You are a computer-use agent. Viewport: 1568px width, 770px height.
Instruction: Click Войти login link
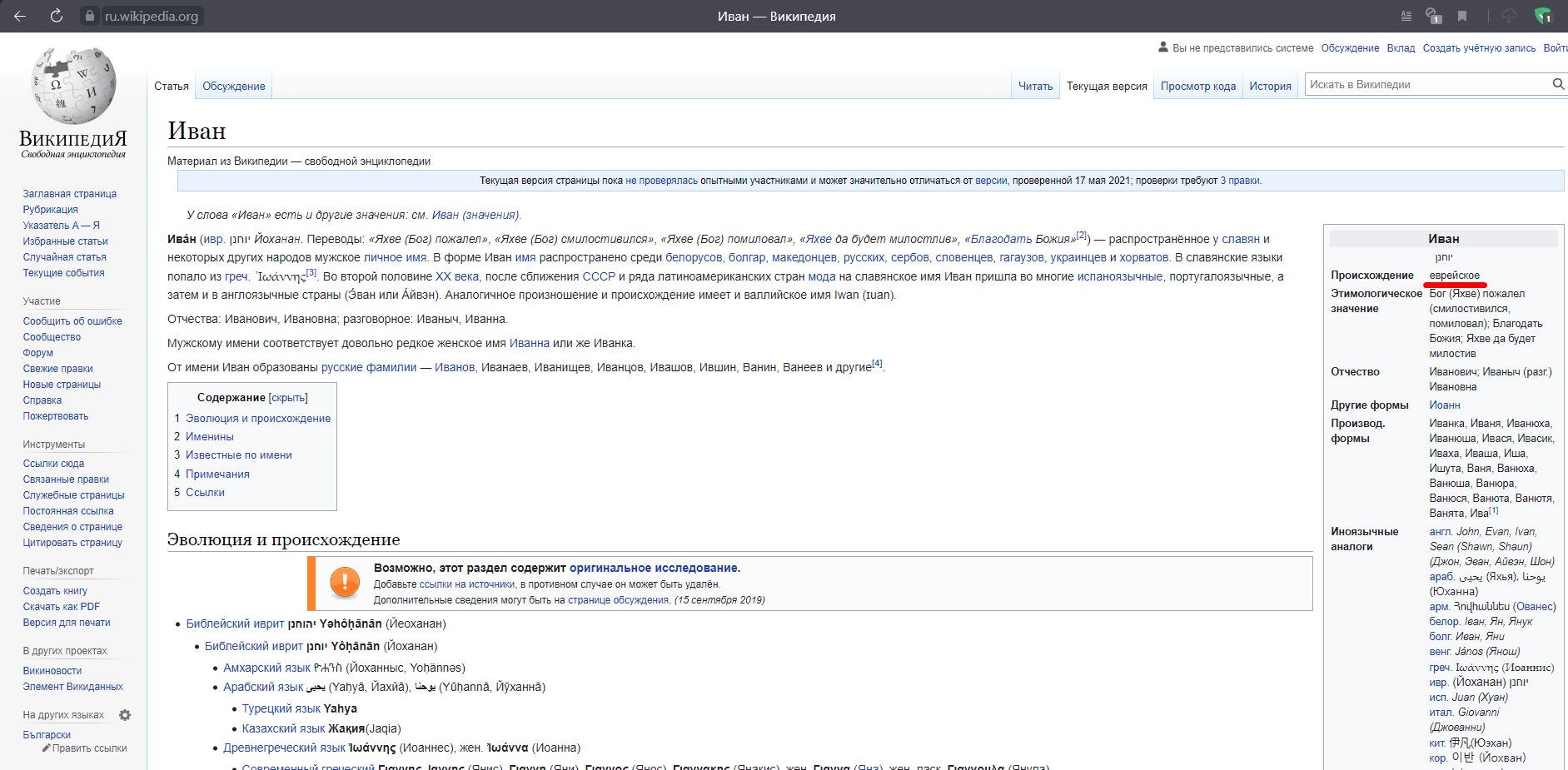[x=1556, y=47]
